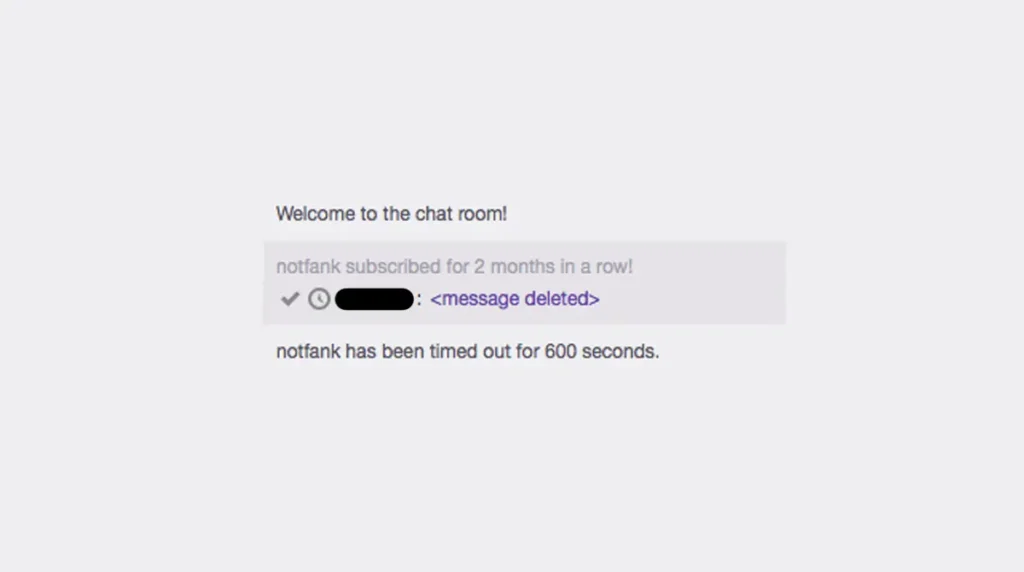Viewport: 1024px width, 572px height.
Task: Click "notfank" in the subscription notice
Action: click(308, 266)
